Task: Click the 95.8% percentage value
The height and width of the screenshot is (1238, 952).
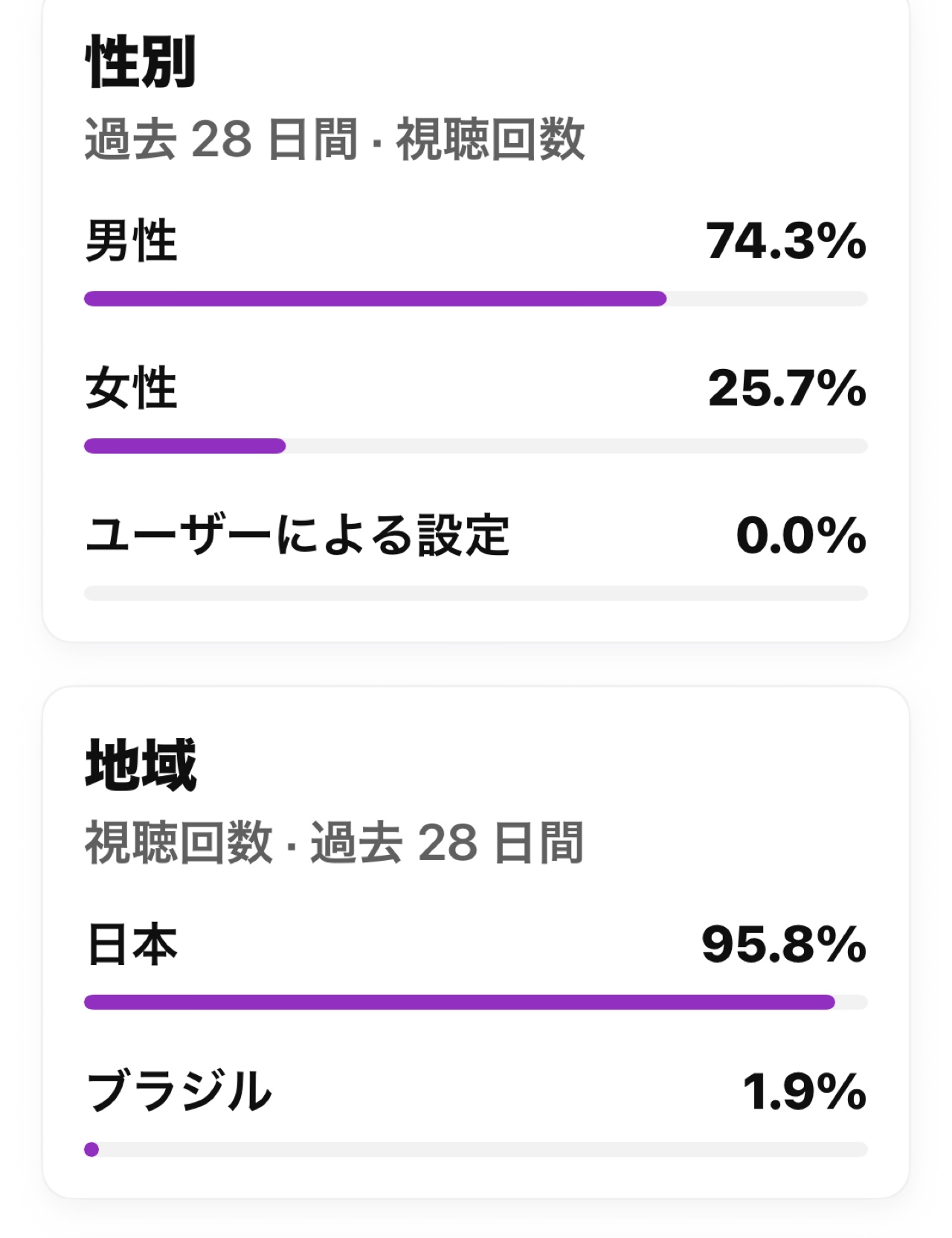Action: click(x=784, y=945)
